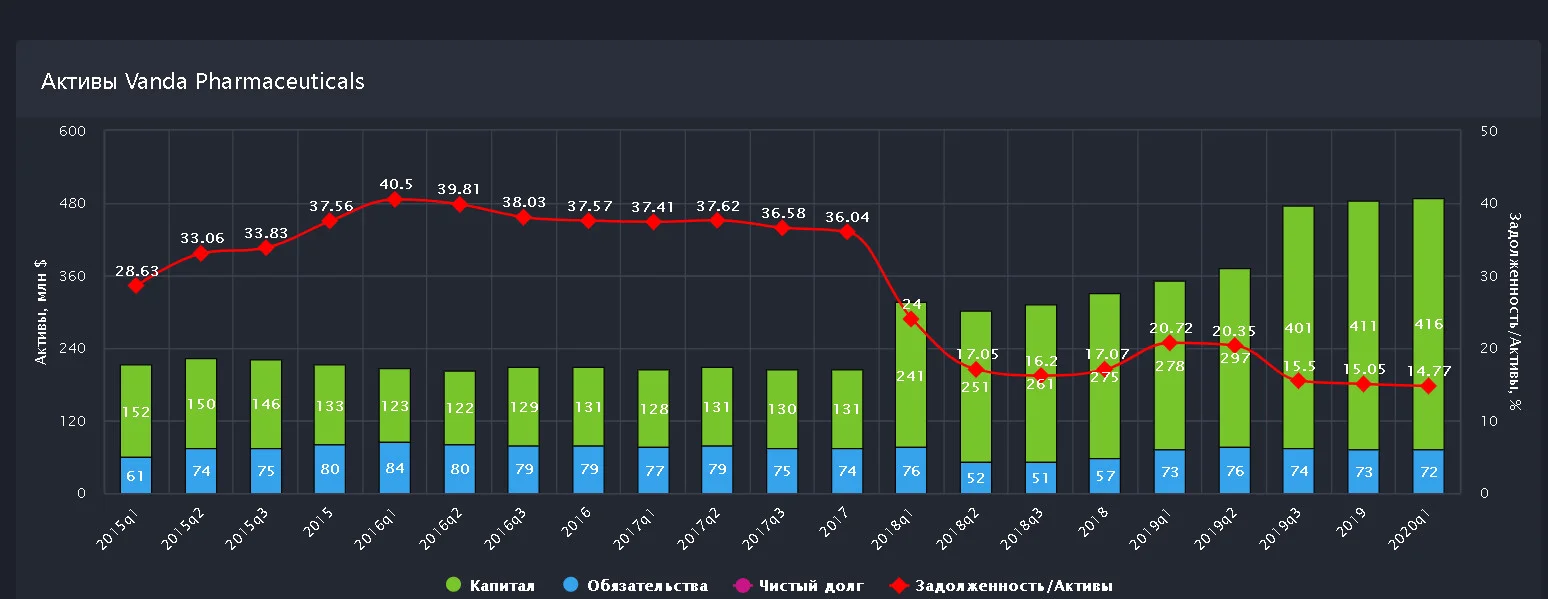Viewport: 1548px width, 599px height.
Task: Click the red data point labeled 17.05
Action: (x=976, y=370)
